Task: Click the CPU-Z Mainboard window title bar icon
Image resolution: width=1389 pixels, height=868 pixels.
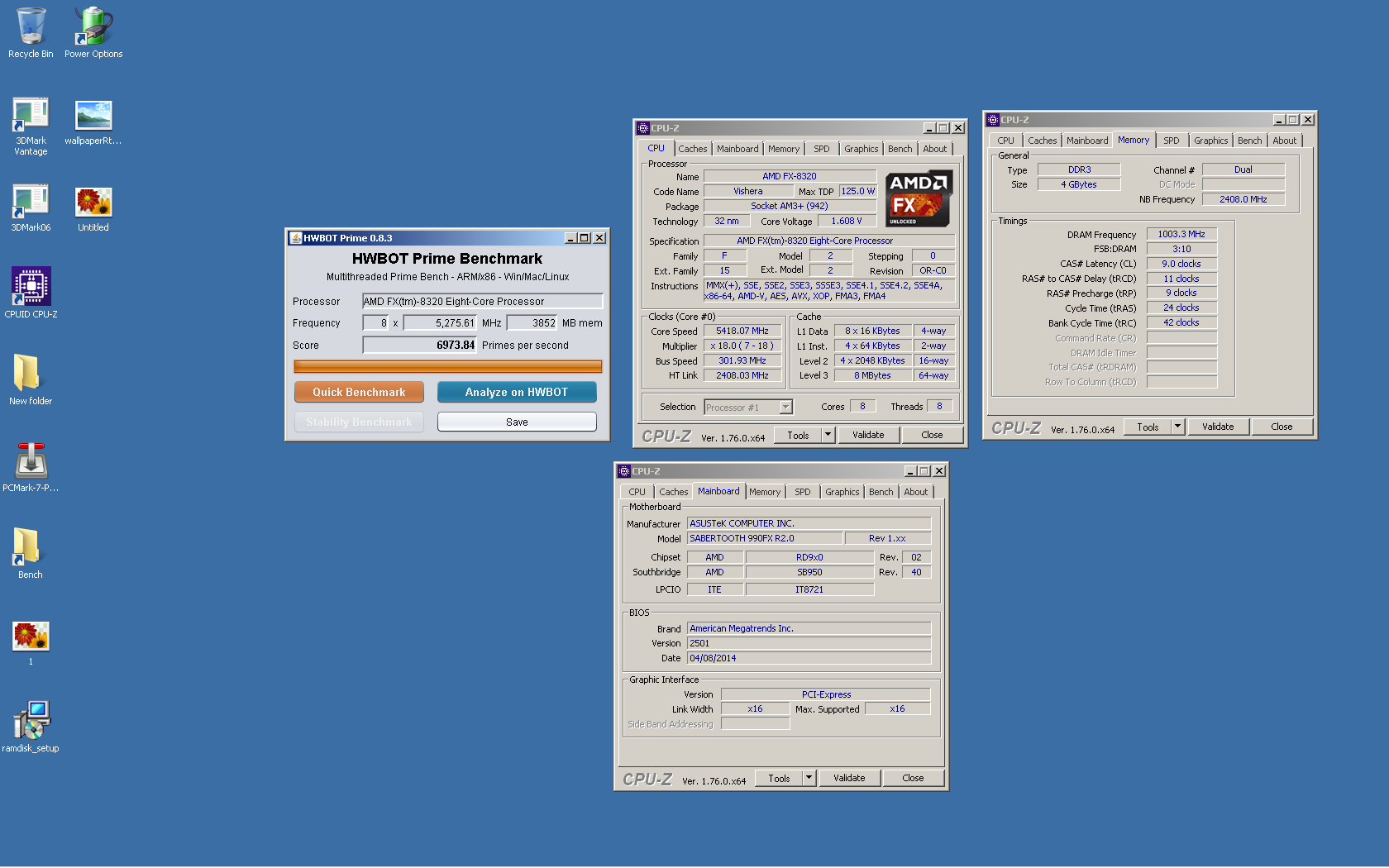Action: pos(623,471)
